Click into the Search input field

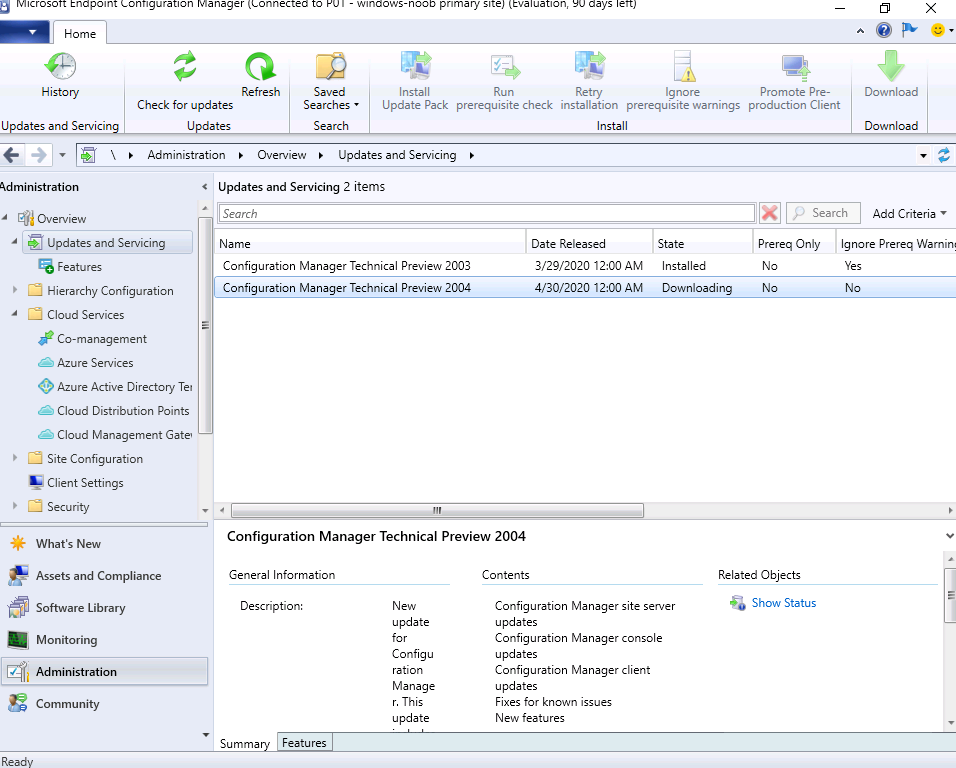point(487,213)
